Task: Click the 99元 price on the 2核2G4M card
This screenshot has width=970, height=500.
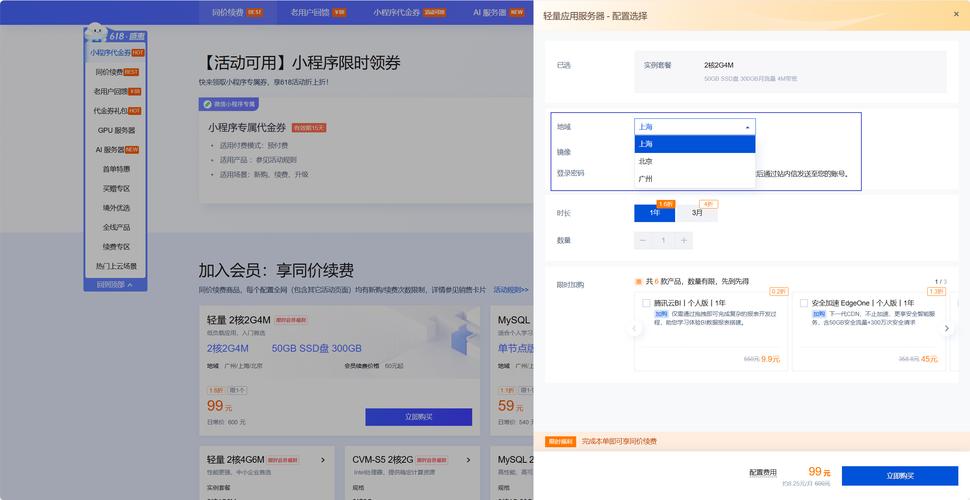Action: coord(220,407)
